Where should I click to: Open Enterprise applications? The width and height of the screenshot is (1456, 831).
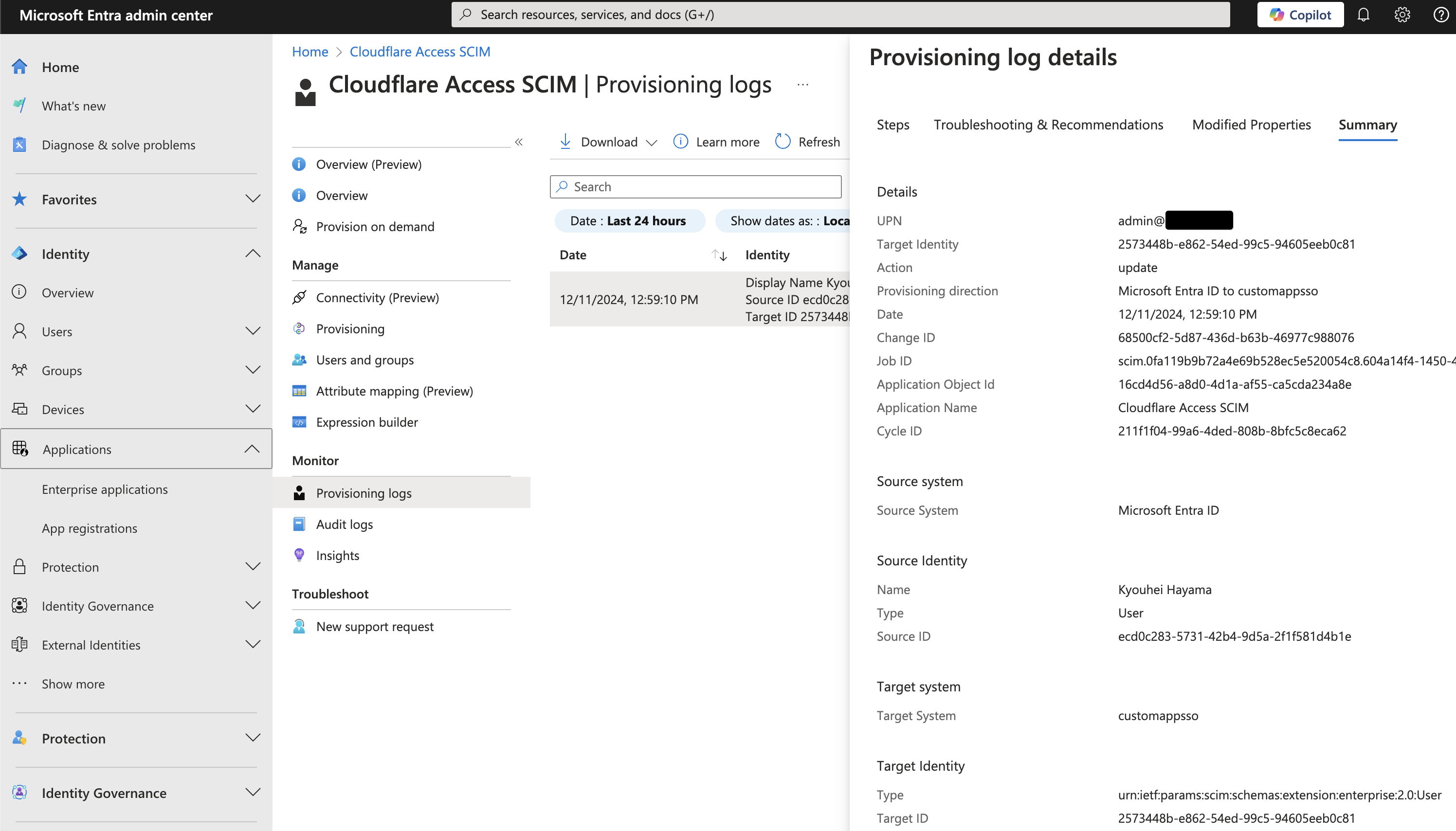pyautogui.click(x=105, y=489)
